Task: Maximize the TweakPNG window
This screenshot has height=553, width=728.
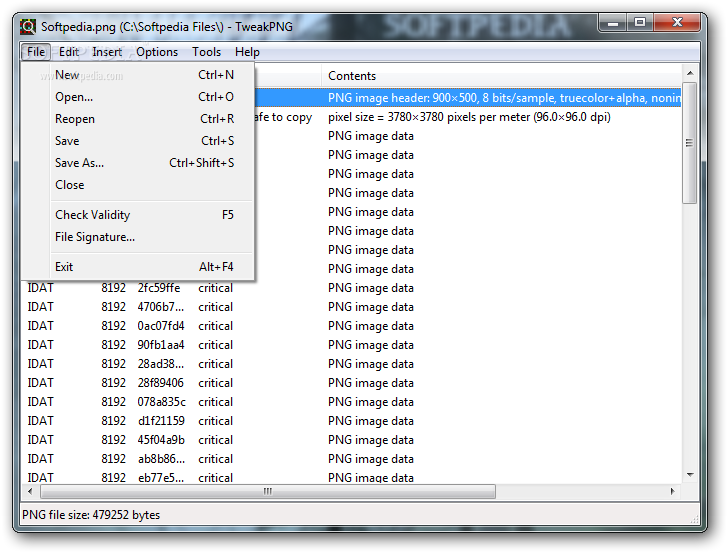Action: pyautogui.click(x=640, y=22)
